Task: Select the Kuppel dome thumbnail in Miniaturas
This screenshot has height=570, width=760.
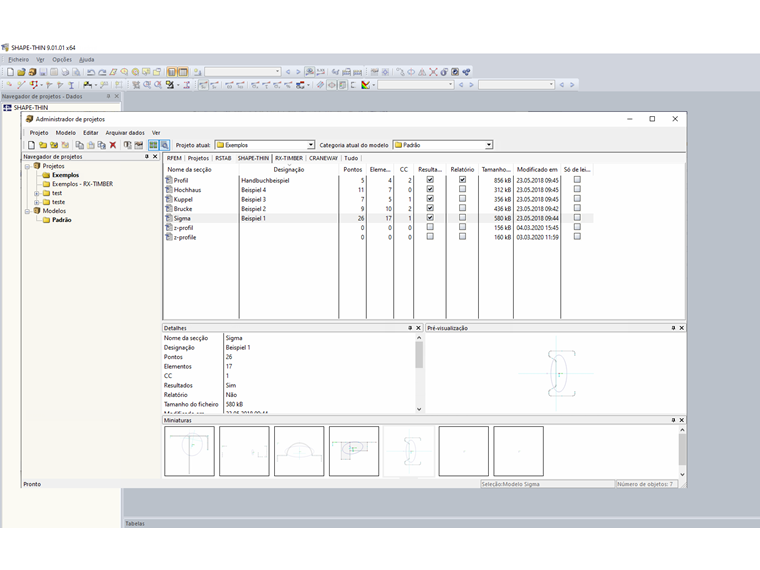Action: pyautogui.click(x=299, y=451)
